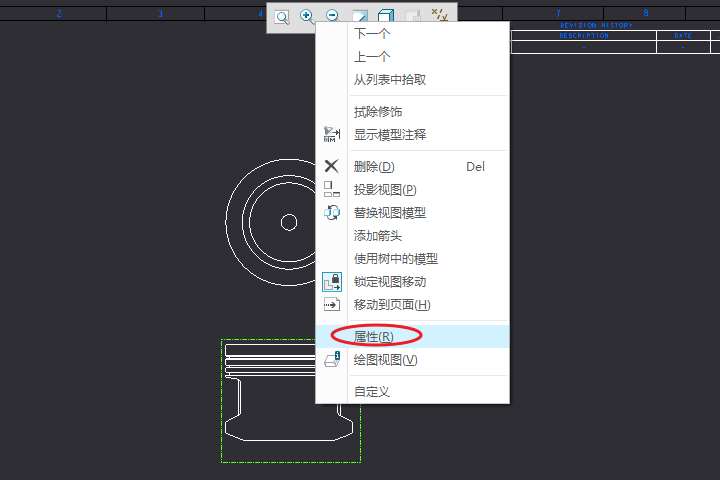The image size is (720, 480).
Task: Click the Refit zoom icon in toolbar
Action: [281, 17]
